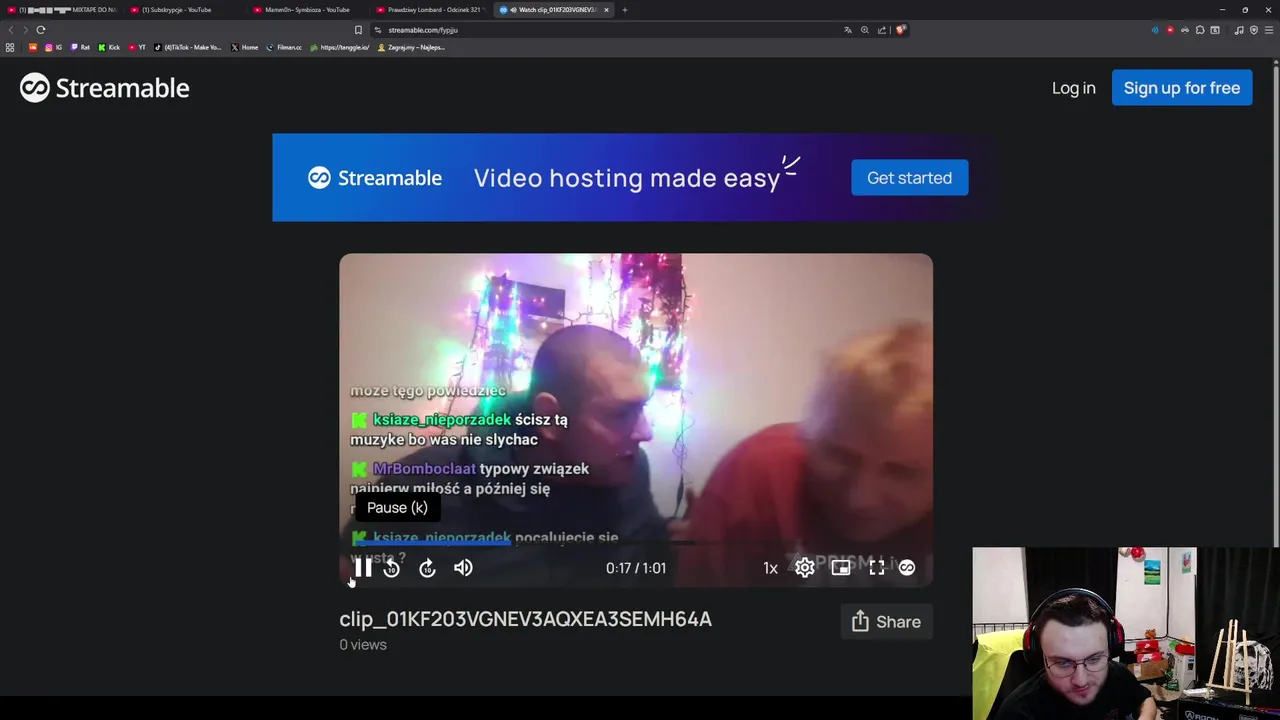Screen dimensions: 1280x720
Task: Open the extensions puzzle icon
Action: click(x=1200, y=30)
